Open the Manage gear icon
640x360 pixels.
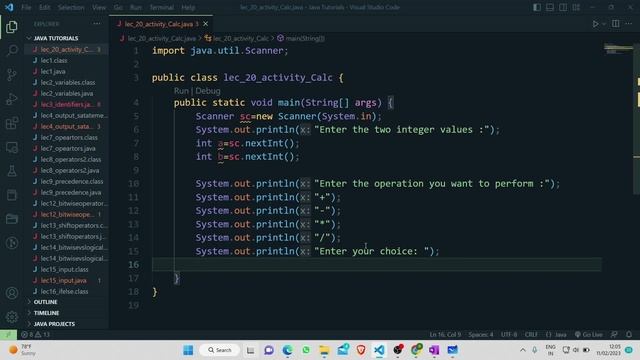[x=12, y=316]
